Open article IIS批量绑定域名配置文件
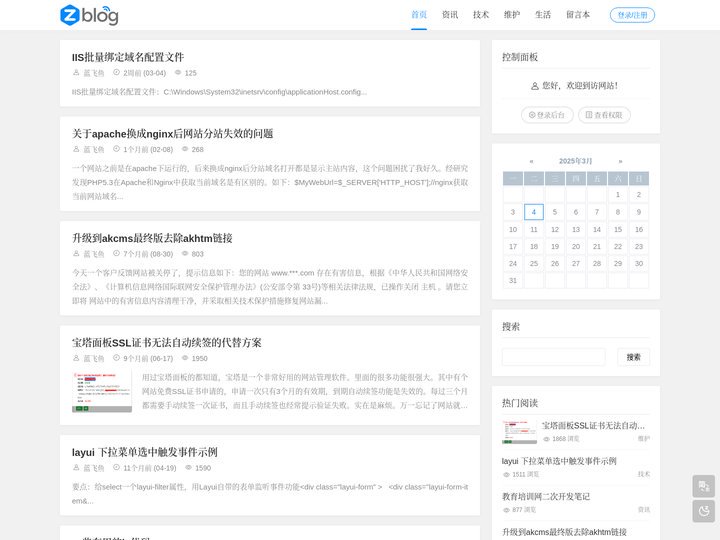Viewport: 720px width, 540px height. [x=128, y=57]
